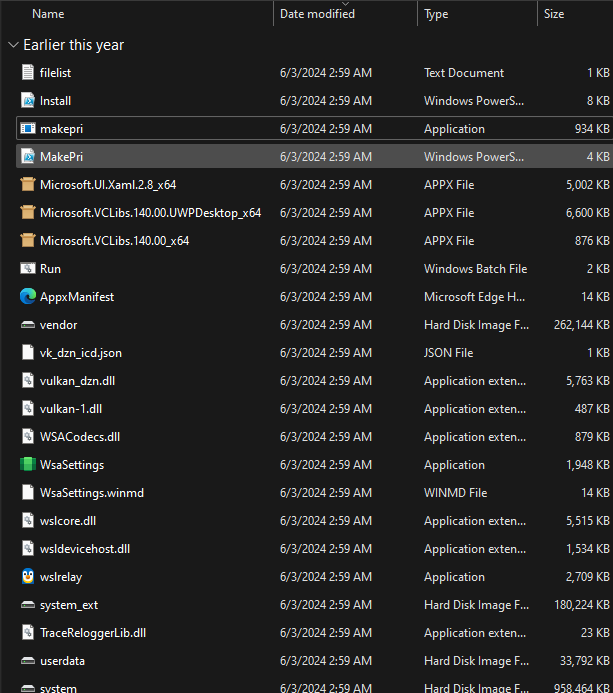This screenshot has height=693, width=613.
Task: Click the WSACodecs.dll file icon
Action: pyautogui.click(x=27, y=437)
